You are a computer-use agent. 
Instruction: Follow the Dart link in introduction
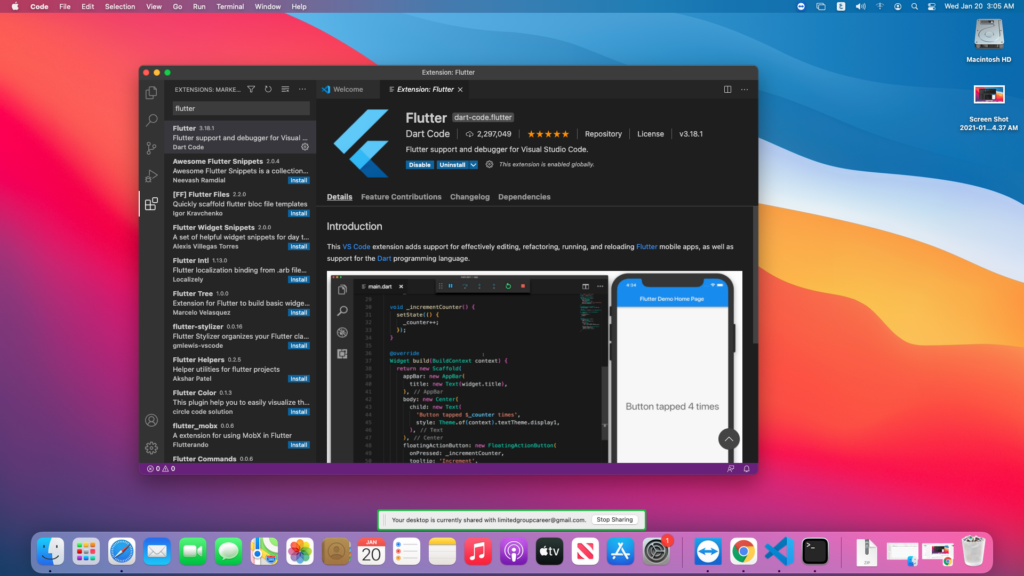384,259
